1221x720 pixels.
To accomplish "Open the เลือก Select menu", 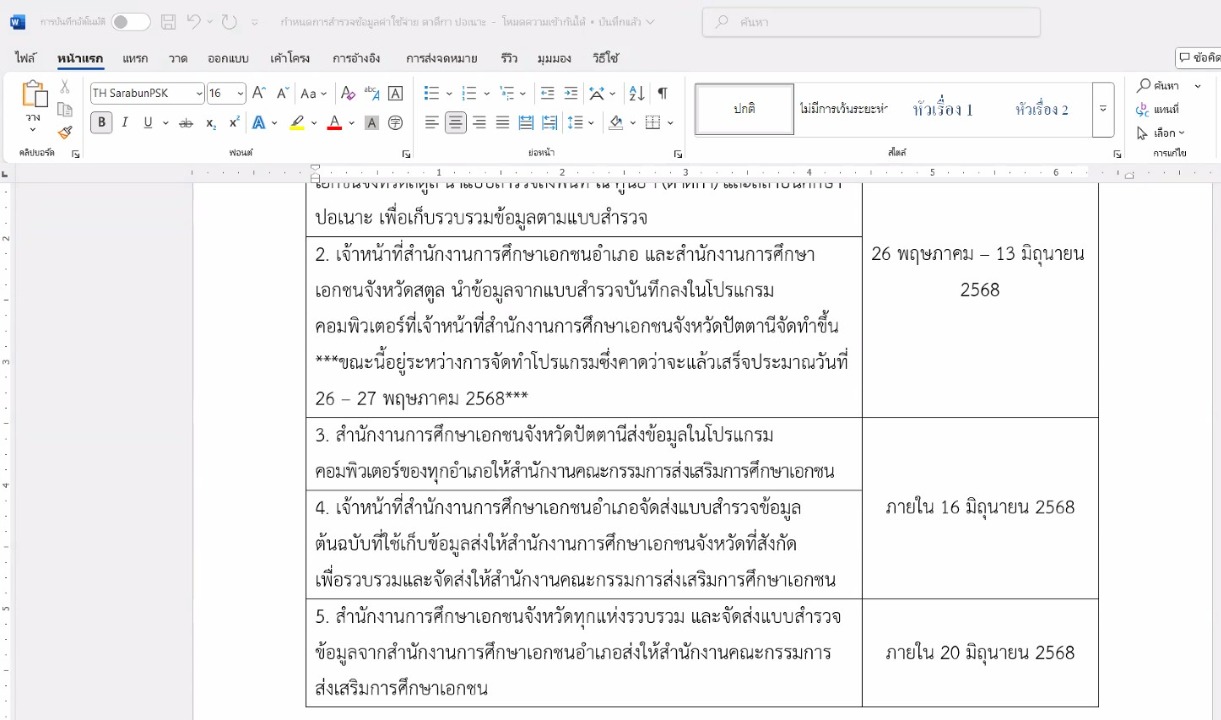I will point(1161,132).
